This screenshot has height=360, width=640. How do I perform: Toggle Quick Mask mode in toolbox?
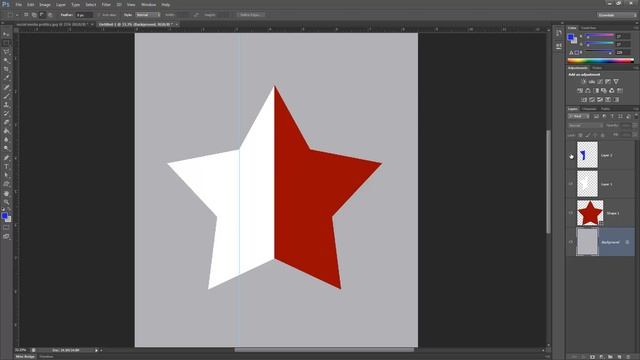tap(6, 228)
